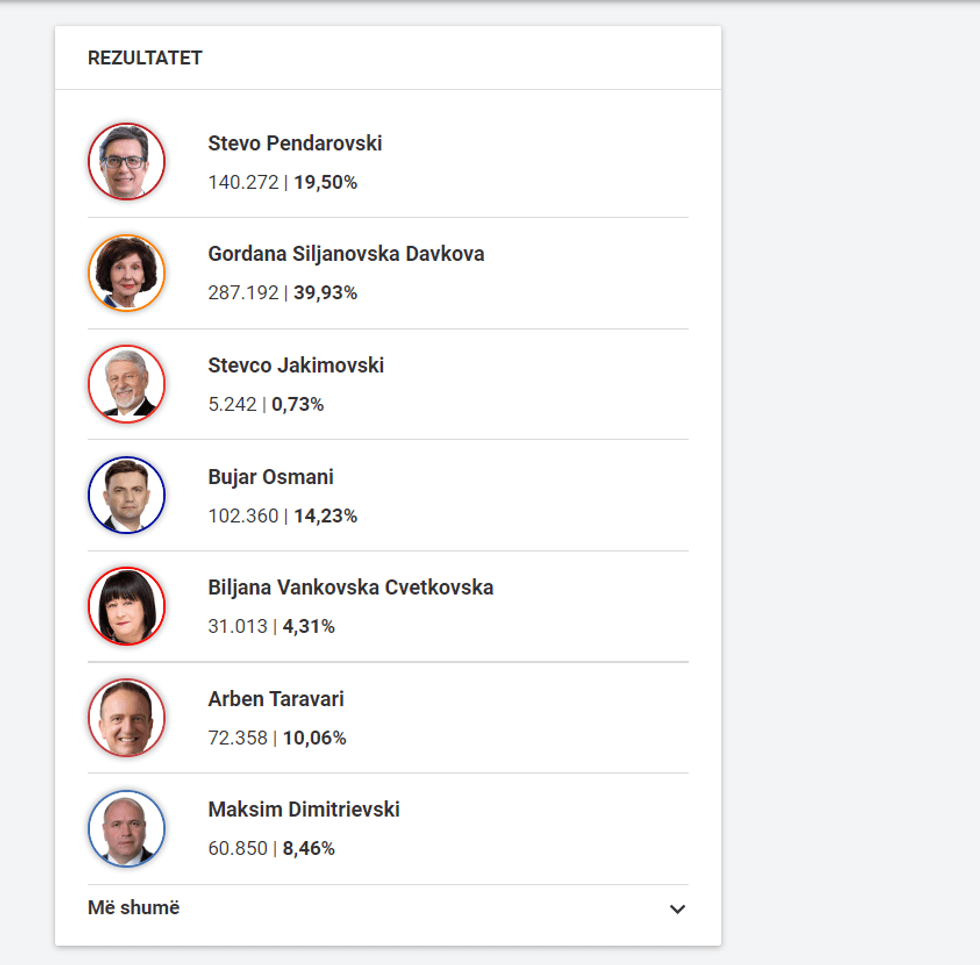Open the Bujar Osmani name link
The height and width of the screenshot is (965, 980).
click(271, 477)
